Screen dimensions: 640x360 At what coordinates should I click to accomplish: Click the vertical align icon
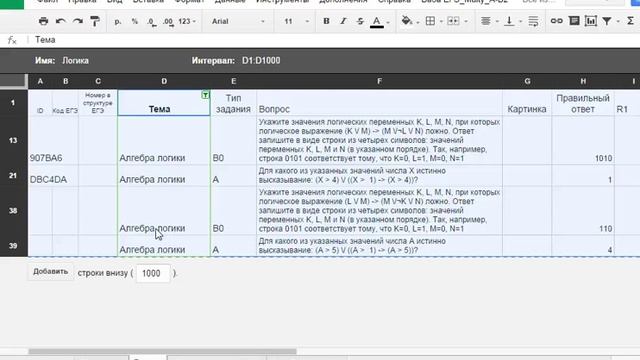tap(509, 21)
